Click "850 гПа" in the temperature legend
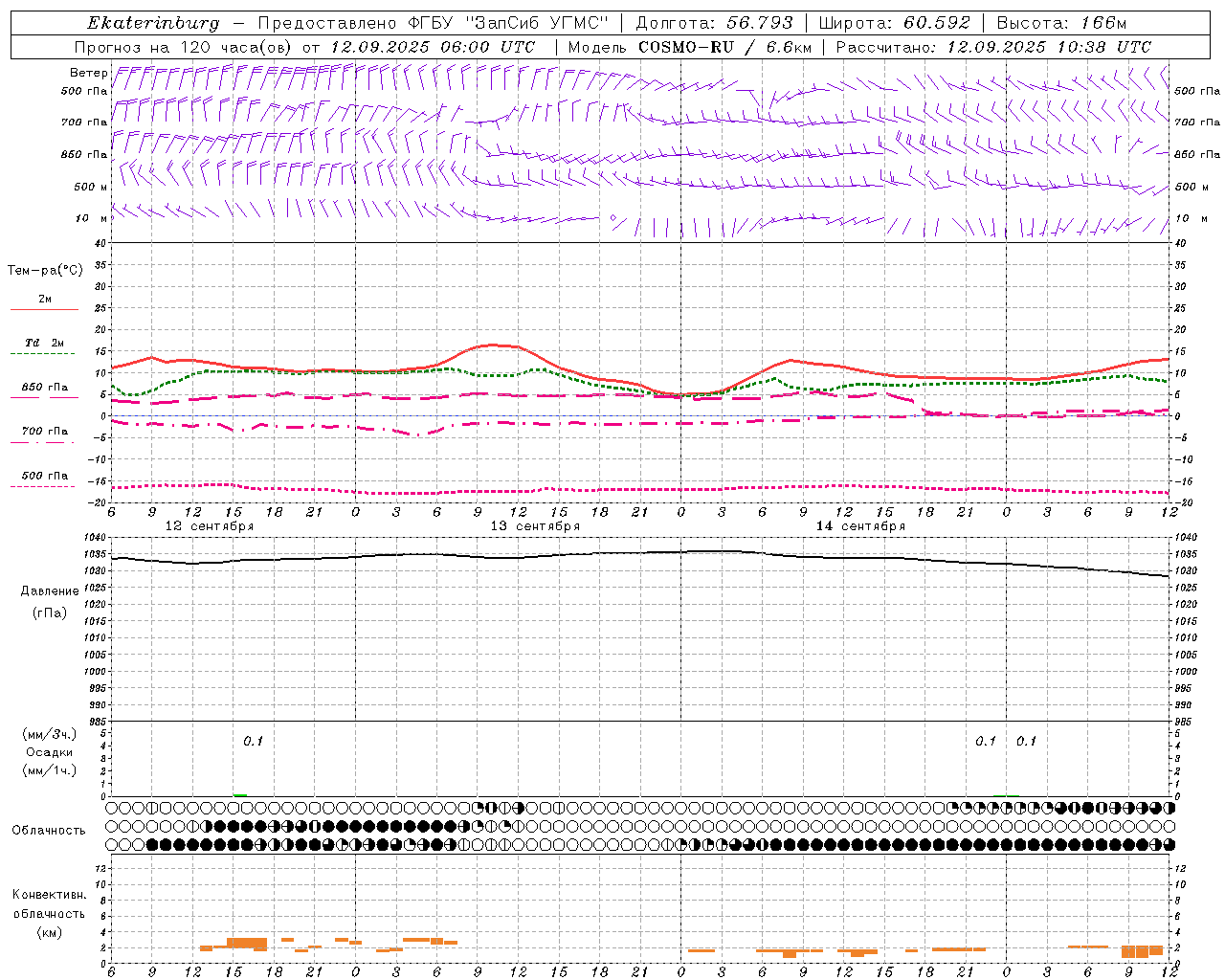The width and height of the screenshot is (1225, 980). coord(44,388)
